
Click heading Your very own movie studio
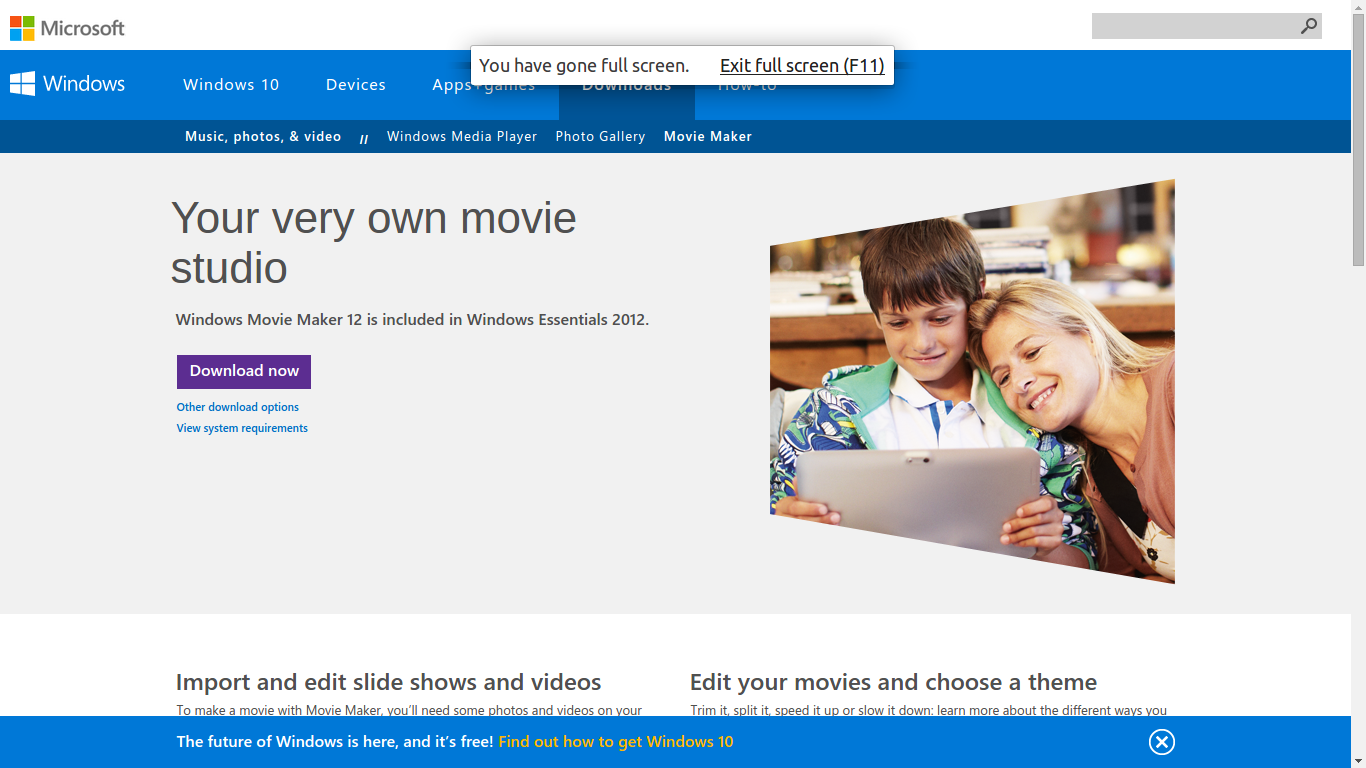point(374,243)
